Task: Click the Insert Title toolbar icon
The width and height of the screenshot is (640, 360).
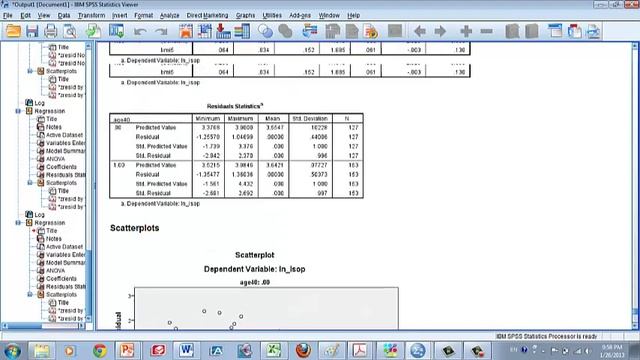Action: point(575,31)
